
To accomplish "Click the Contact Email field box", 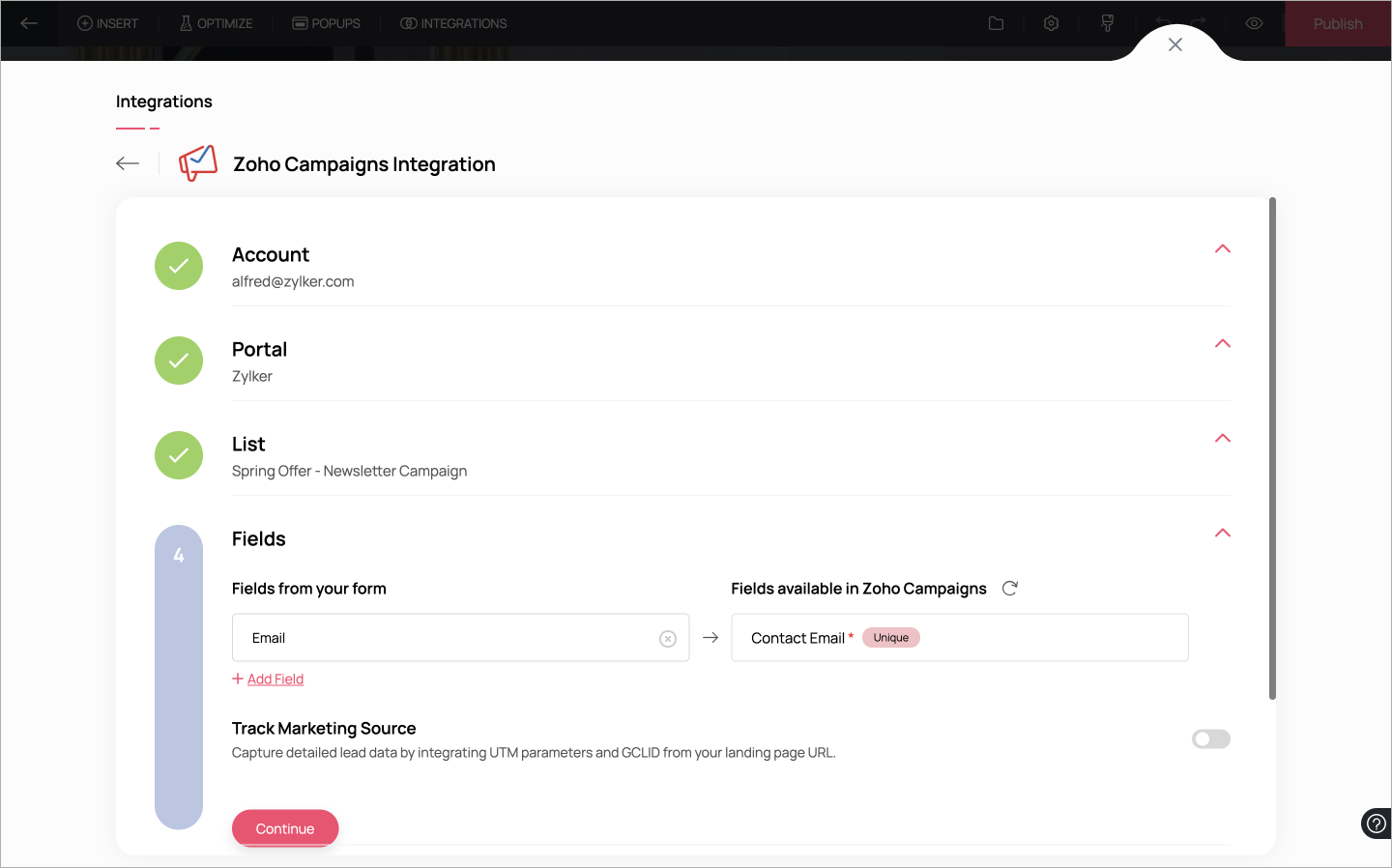I will pos(960,638).
